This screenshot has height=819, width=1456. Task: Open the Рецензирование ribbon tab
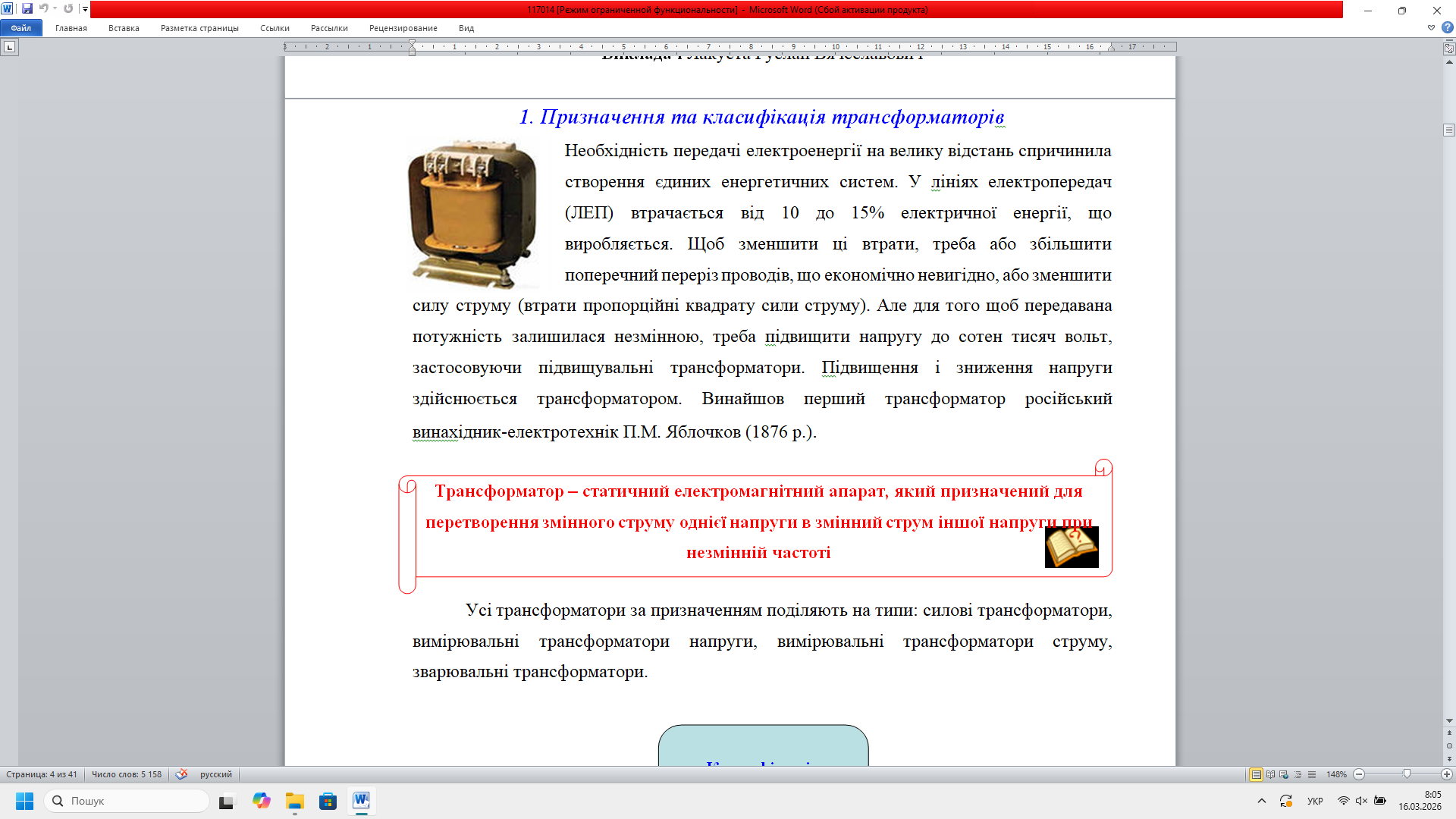(x=403, y=28)
